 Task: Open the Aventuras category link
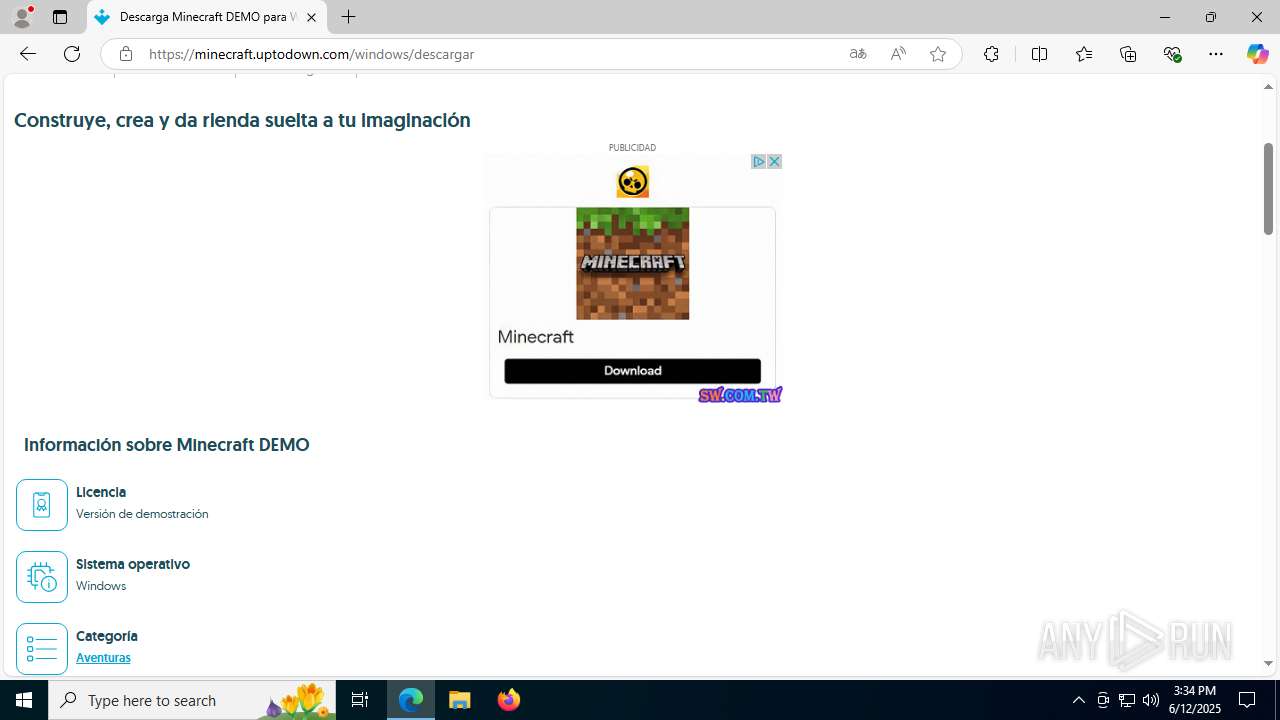tap(103, 658)
